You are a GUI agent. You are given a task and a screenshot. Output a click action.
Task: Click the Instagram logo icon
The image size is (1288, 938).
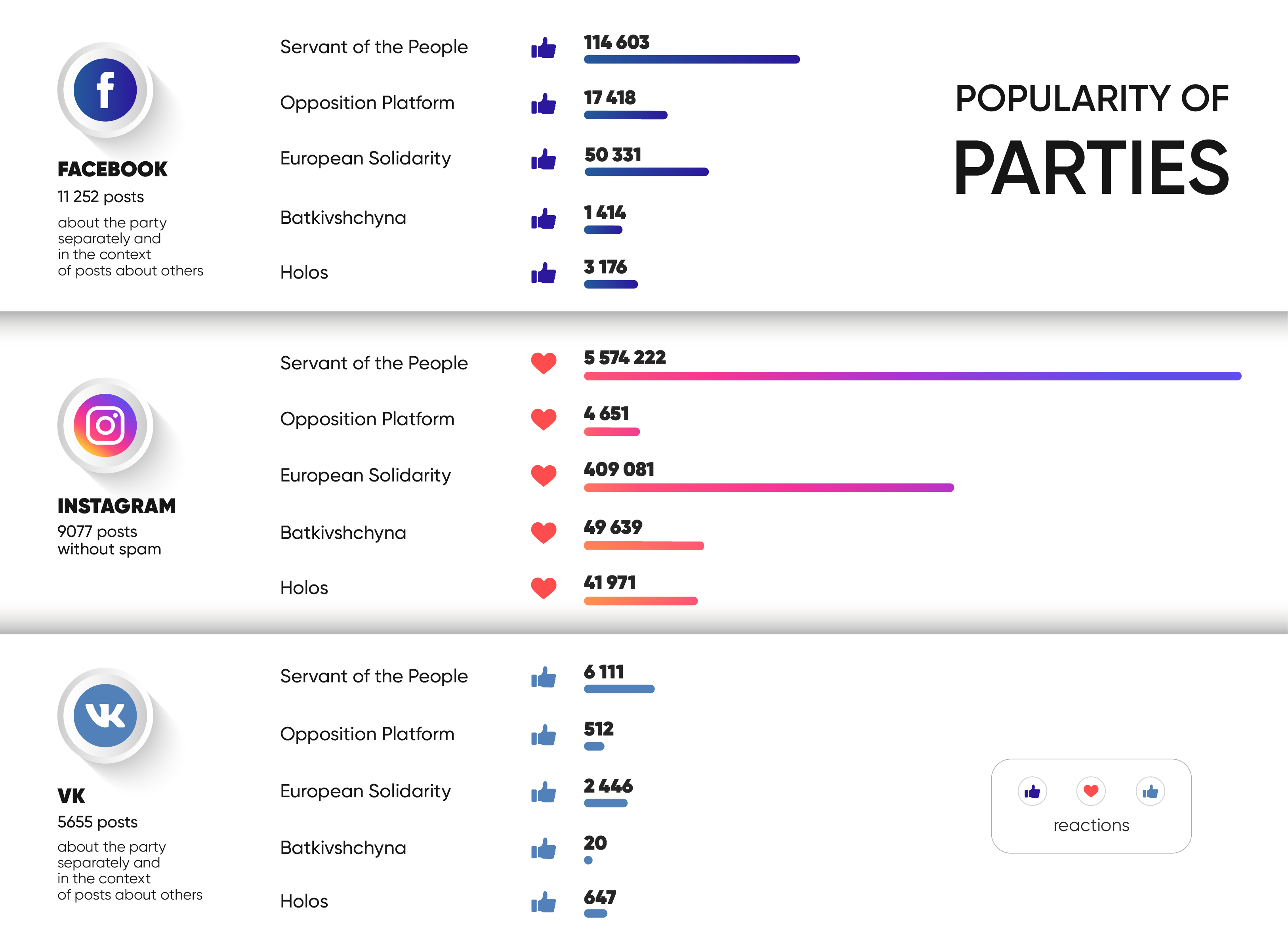coord(105,425)
